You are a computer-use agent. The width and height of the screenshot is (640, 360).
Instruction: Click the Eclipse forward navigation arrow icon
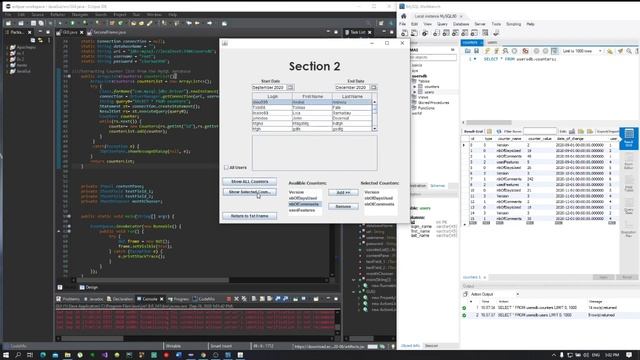[x=209, y=23]
